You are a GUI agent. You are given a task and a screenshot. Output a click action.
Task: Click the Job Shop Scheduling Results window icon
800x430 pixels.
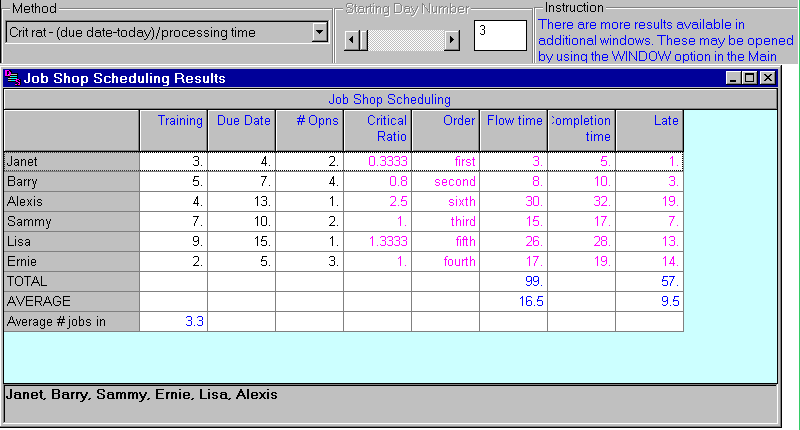pos(13,78)
